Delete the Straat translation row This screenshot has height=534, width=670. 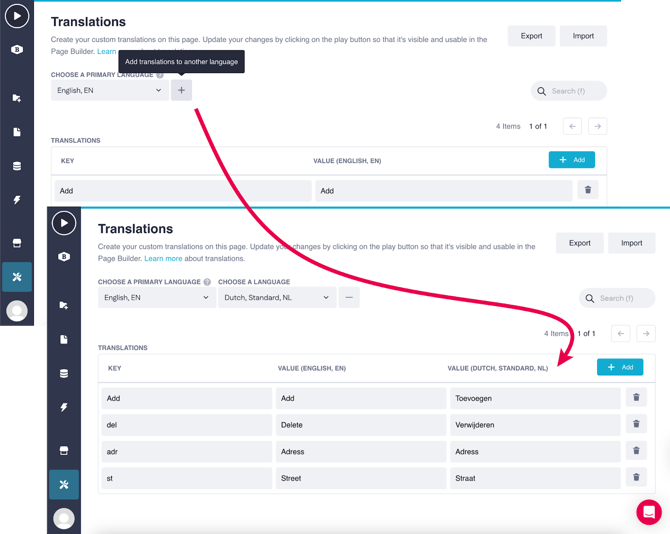tap(636, 478)
